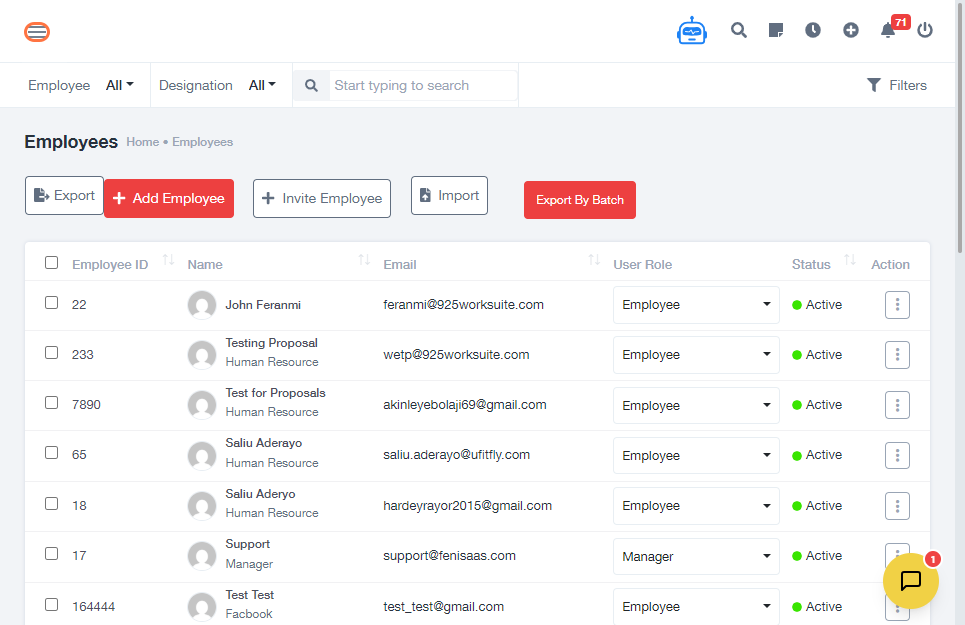Click the Export By Batch button

[x=579, y=200]
